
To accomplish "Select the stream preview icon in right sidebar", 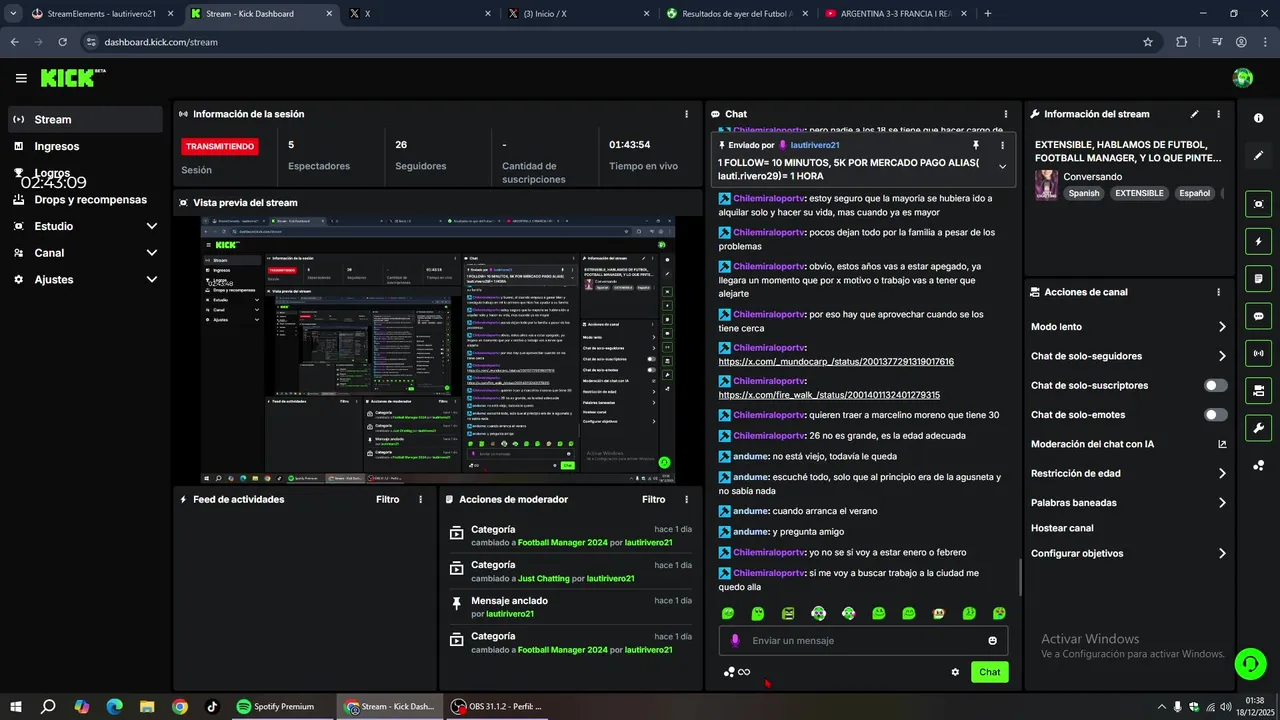I will 1258,204.
